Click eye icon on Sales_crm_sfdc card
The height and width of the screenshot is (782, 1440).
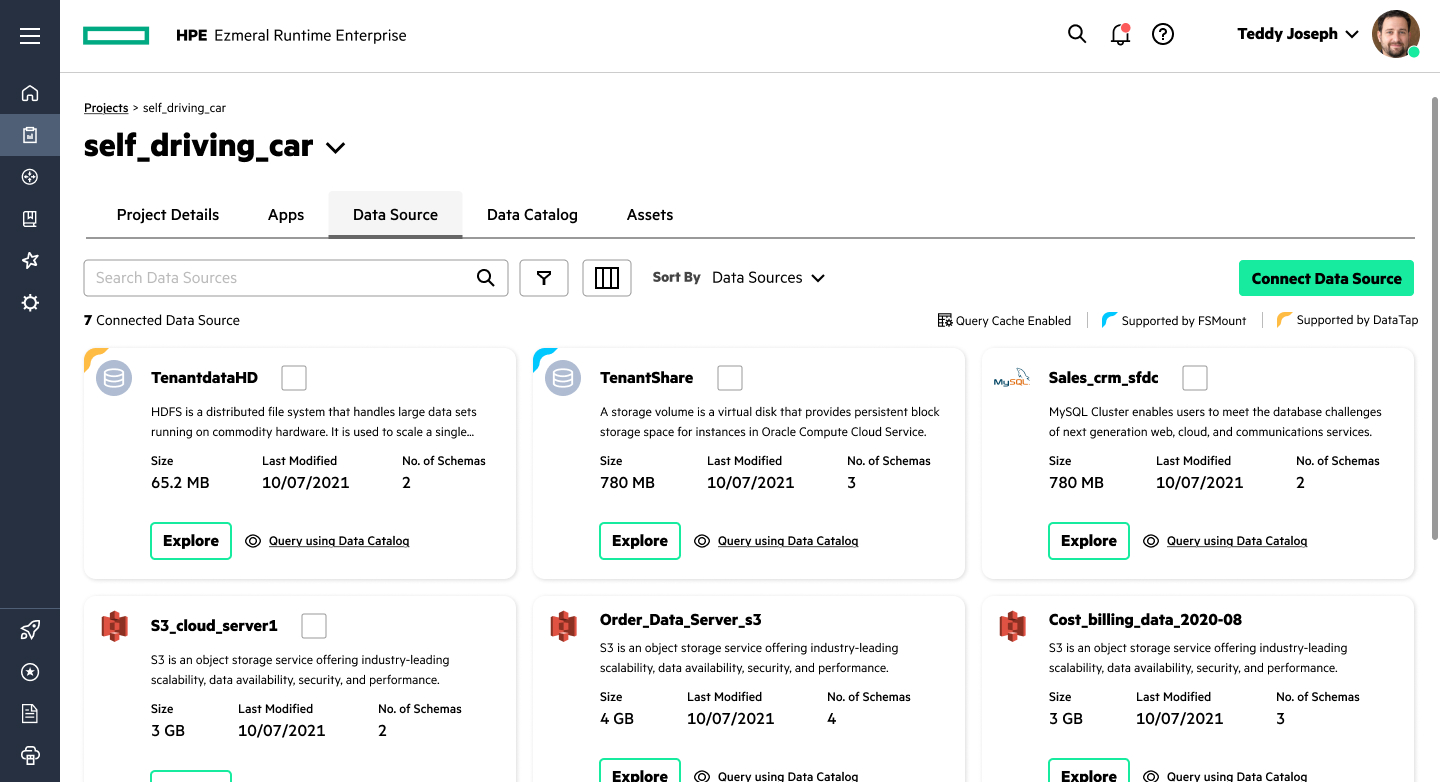[x=1151, y=541]
